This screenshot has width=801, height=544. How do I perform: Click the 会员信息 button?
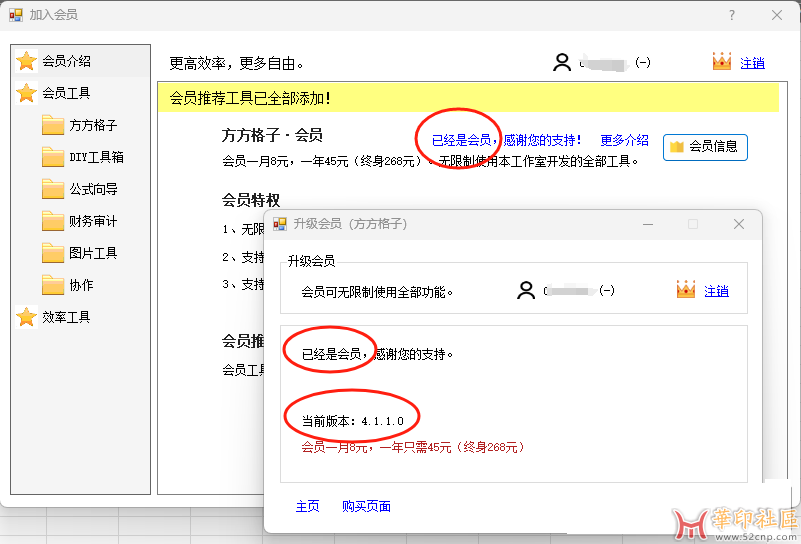tap(705, 147)
